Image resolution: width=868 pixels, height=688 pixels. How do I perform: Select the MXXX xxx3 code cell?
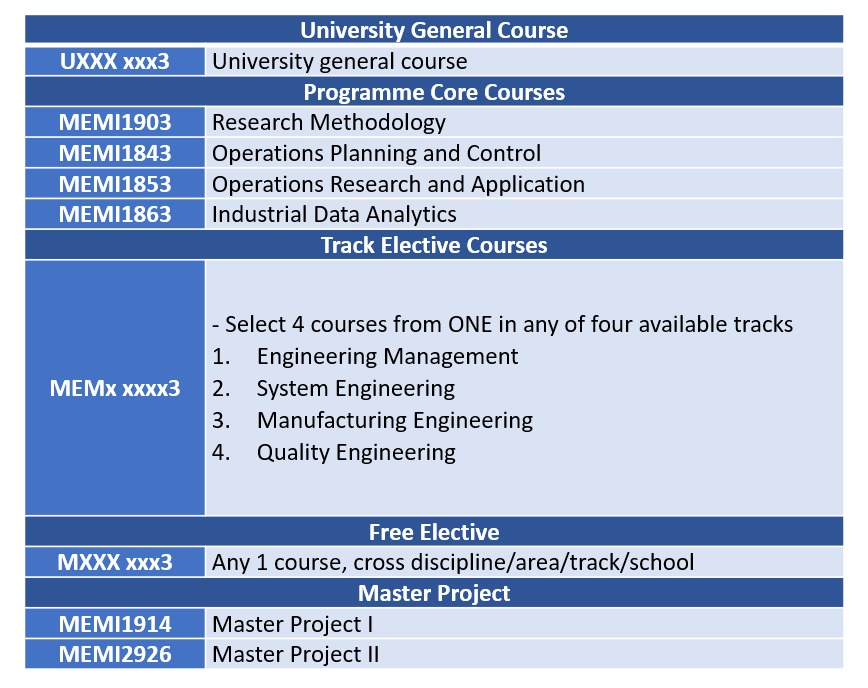115,562
